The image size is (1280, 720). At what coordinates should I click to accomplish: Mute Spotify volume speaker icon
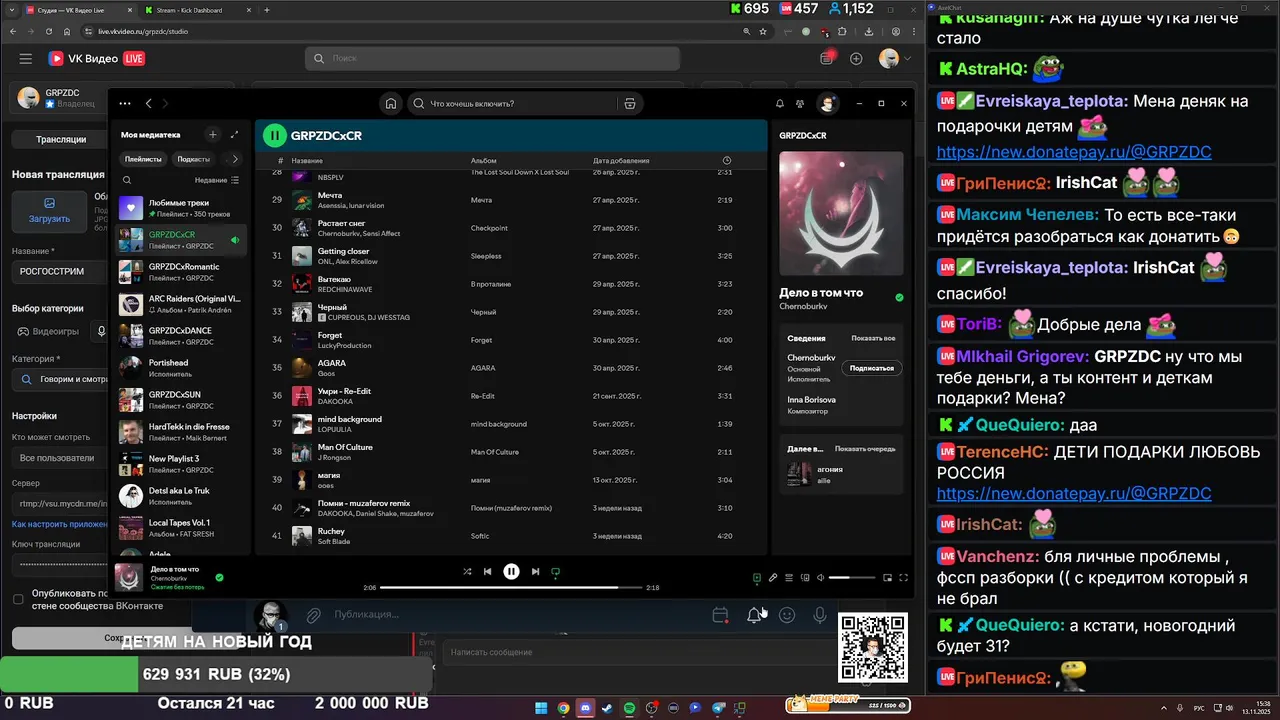[821, 577]
